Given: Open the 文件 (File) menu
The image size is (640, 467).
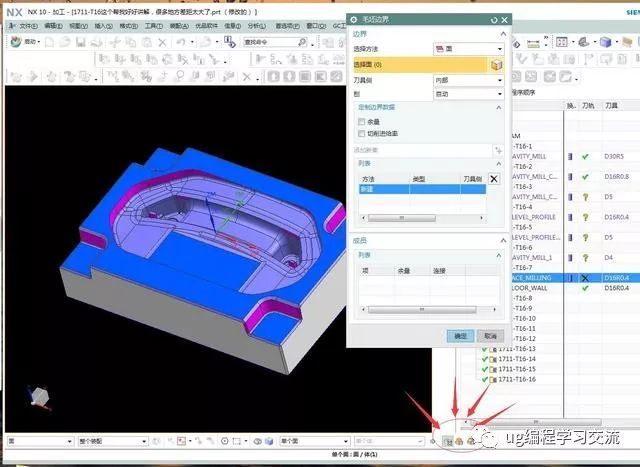Looking at the screenshot, I should (x=28, y=26).
